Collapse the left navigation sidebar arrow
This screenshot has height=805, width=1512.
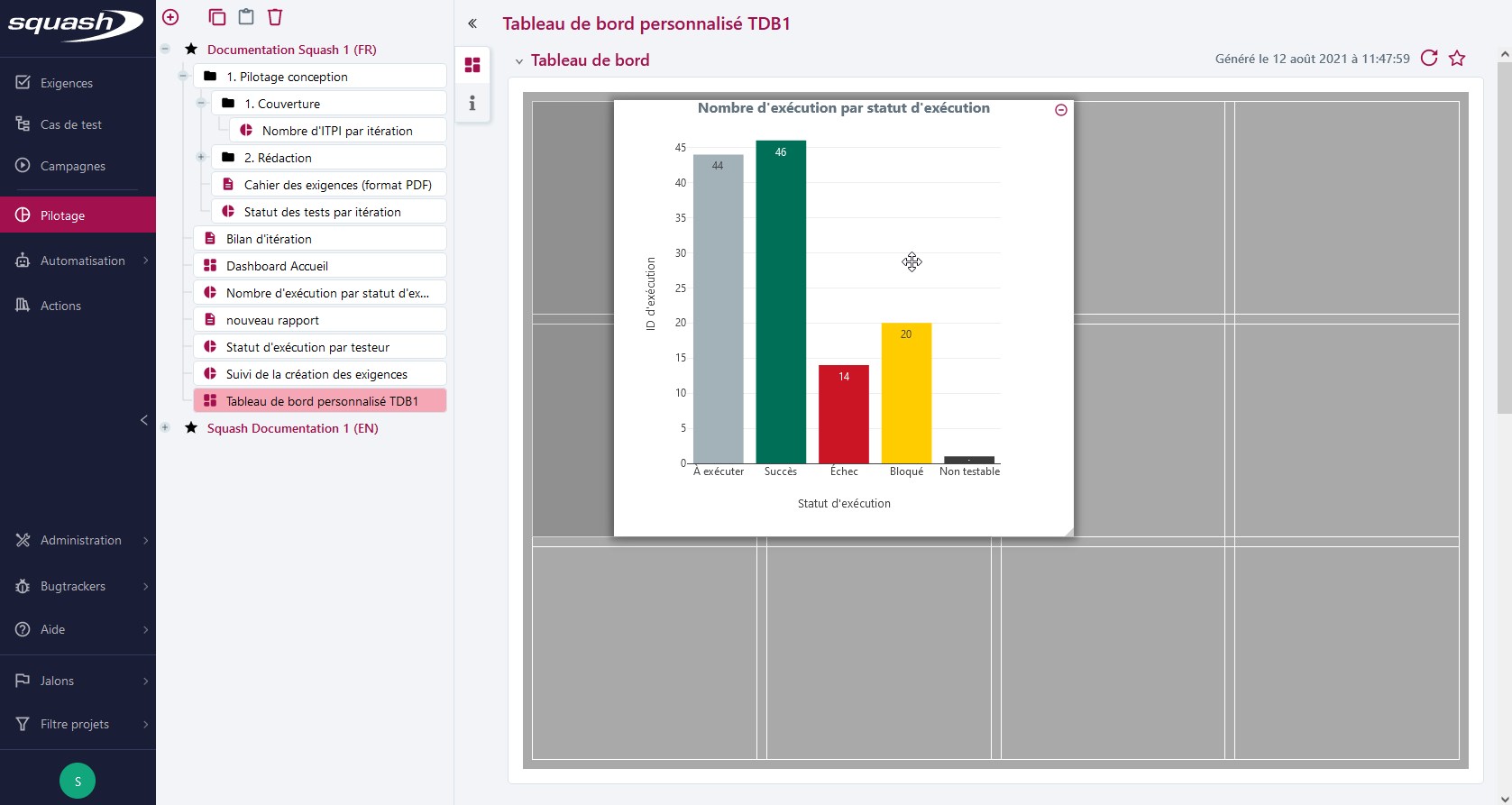tap(143, 420)
